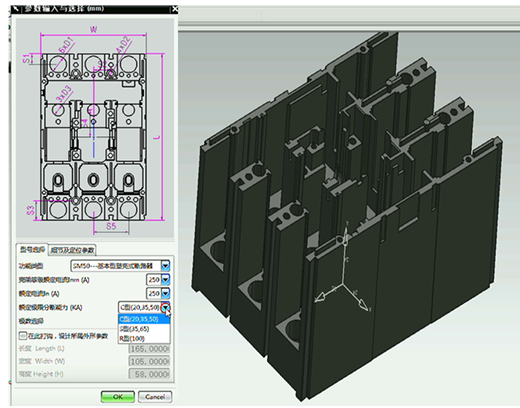Screen dimensions: 520x408
Task: Click the label ending in "Inm (A)"
Action: point(54,280)
